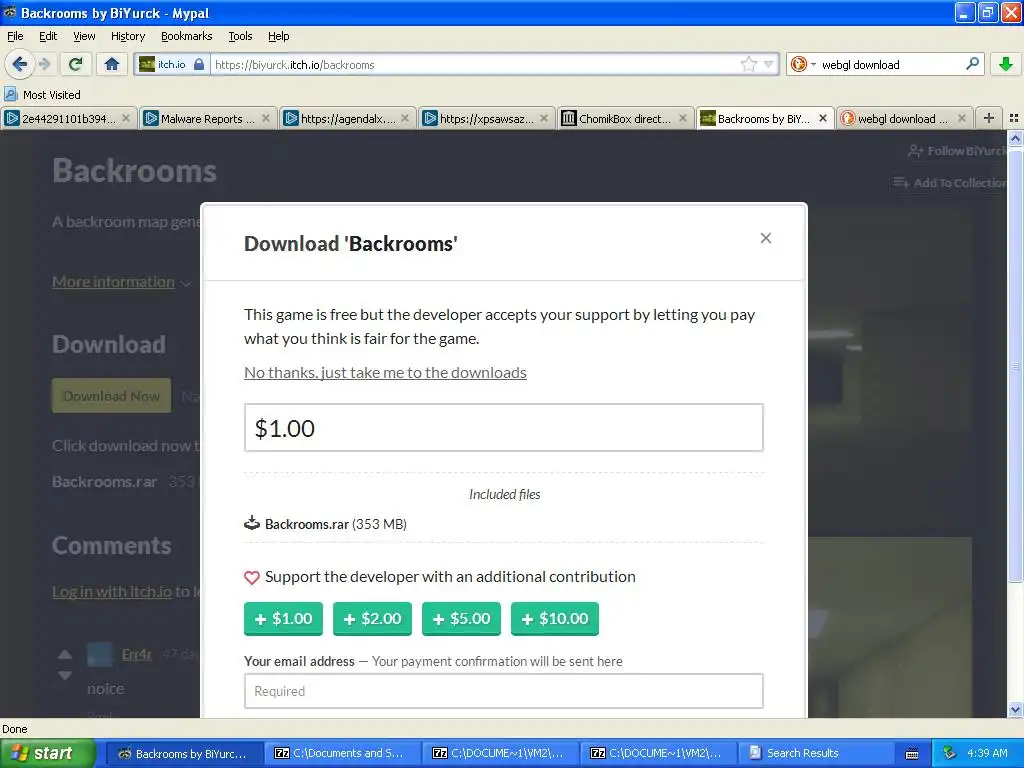Click the Follow BiYurck button
Screen dimensions: 1024x768
coord(957,151)
